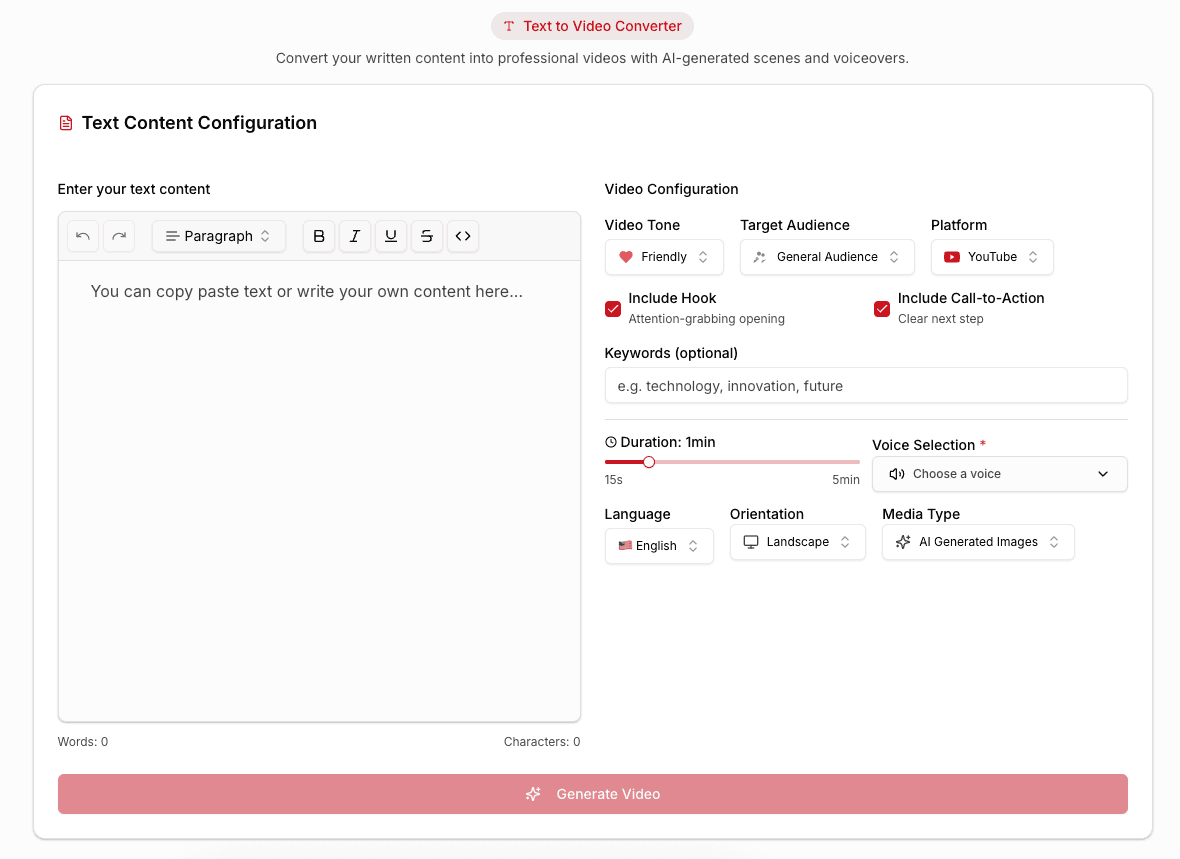Click the Attention-grabbing opening description

pyautogui.click(x=707, y=318)
